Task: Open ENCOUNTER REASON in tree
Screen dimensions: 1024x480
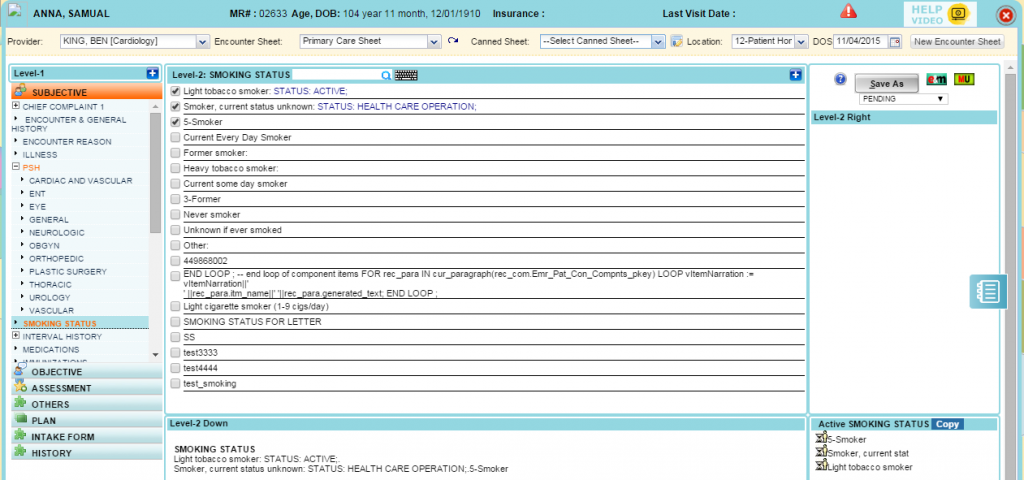Action: pos(67,142)
